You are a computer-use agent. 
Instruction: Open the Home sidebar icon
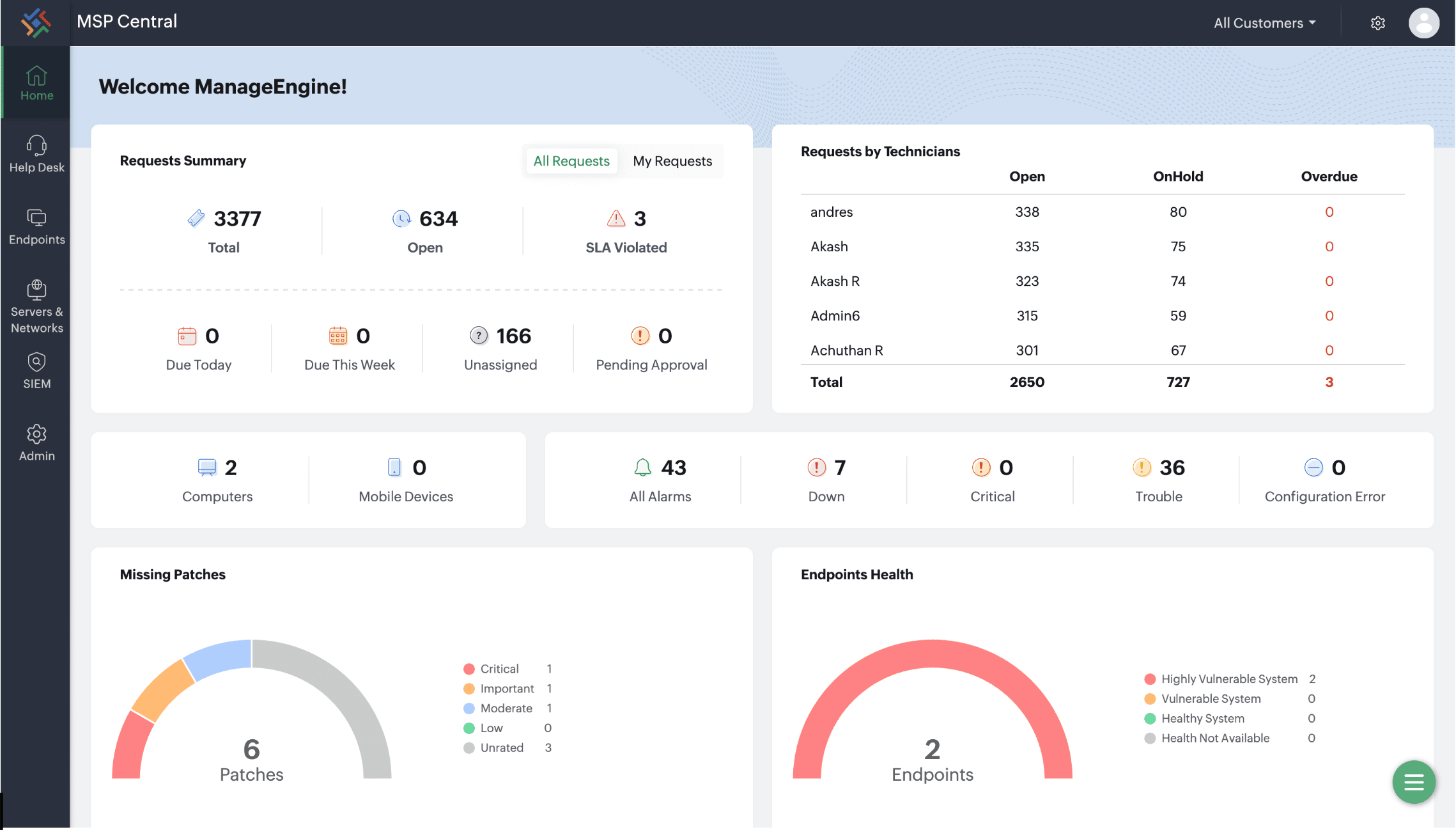pyautogui.click(x=36, y=76)
